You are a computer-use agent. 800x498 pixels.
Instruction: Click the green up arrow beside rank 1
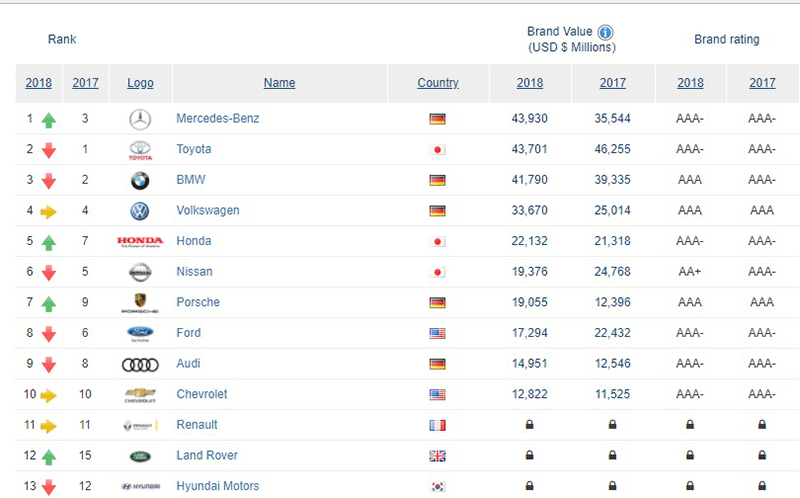click(x=49, y=120)
